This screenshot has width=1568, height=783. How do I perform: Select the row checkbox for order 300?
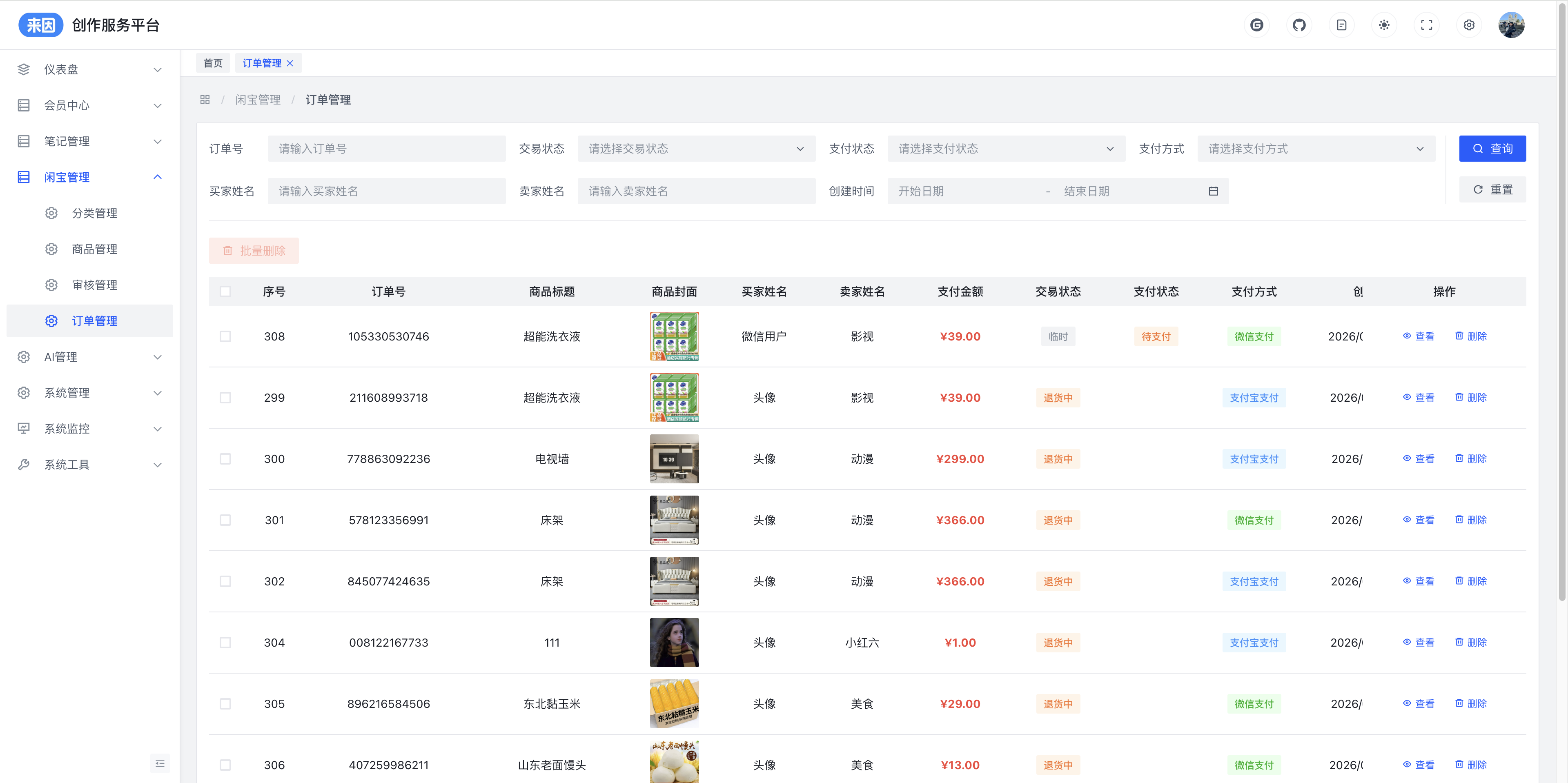click(225, 459)
